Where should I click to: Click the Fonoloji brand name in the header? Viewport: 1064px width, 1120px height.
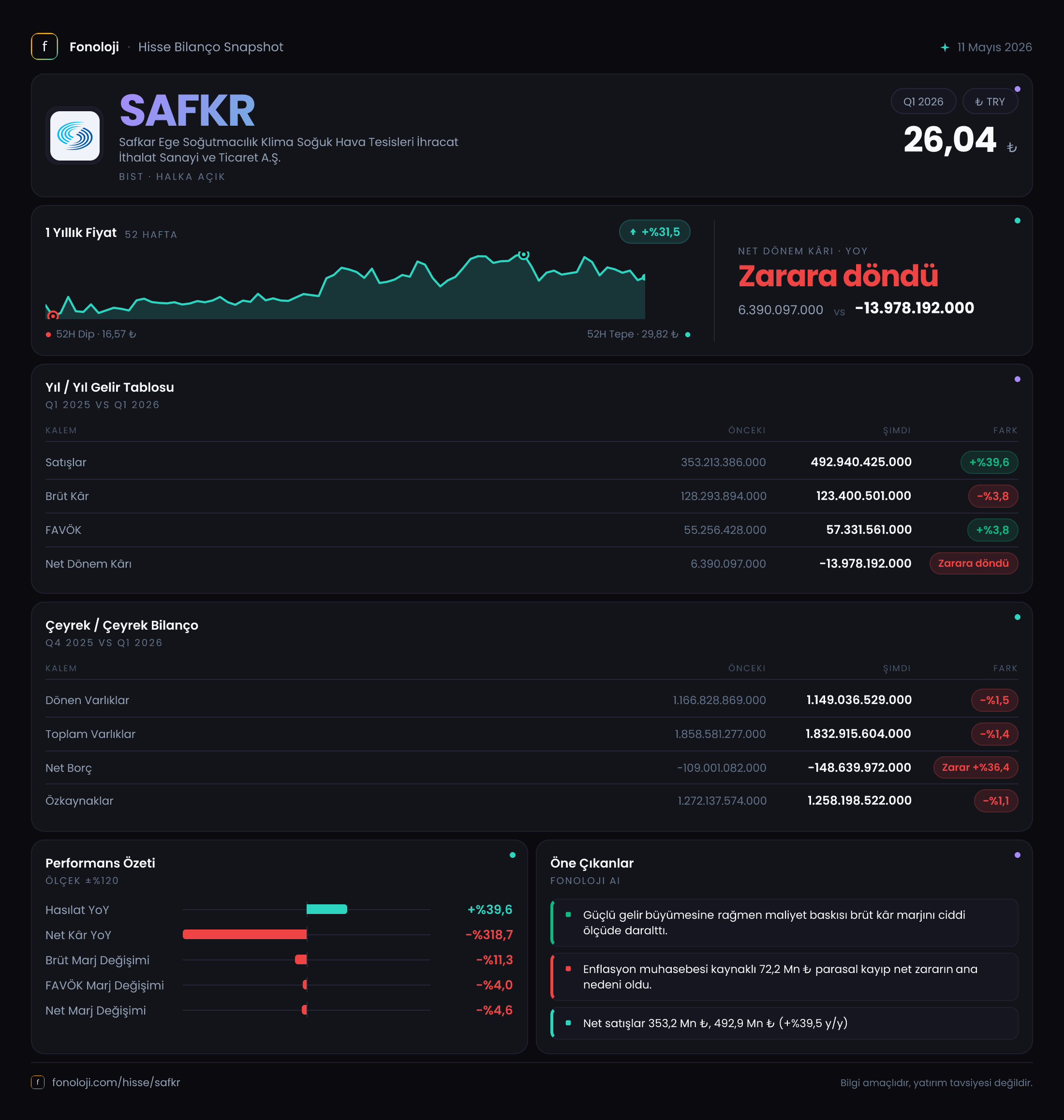pyautogui.click(x=94, y=47)
